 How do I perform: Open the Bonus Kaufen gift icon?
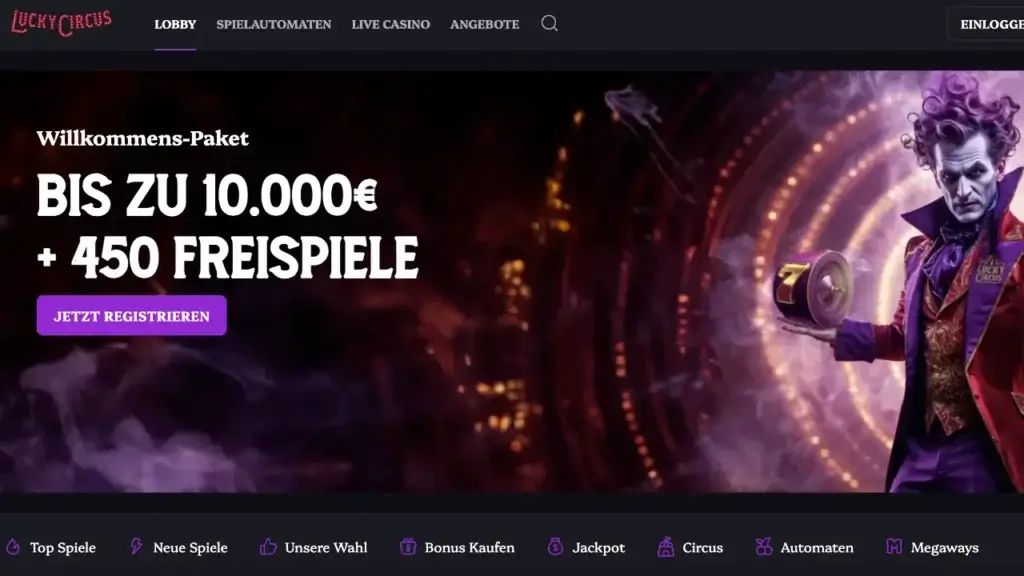408,547
